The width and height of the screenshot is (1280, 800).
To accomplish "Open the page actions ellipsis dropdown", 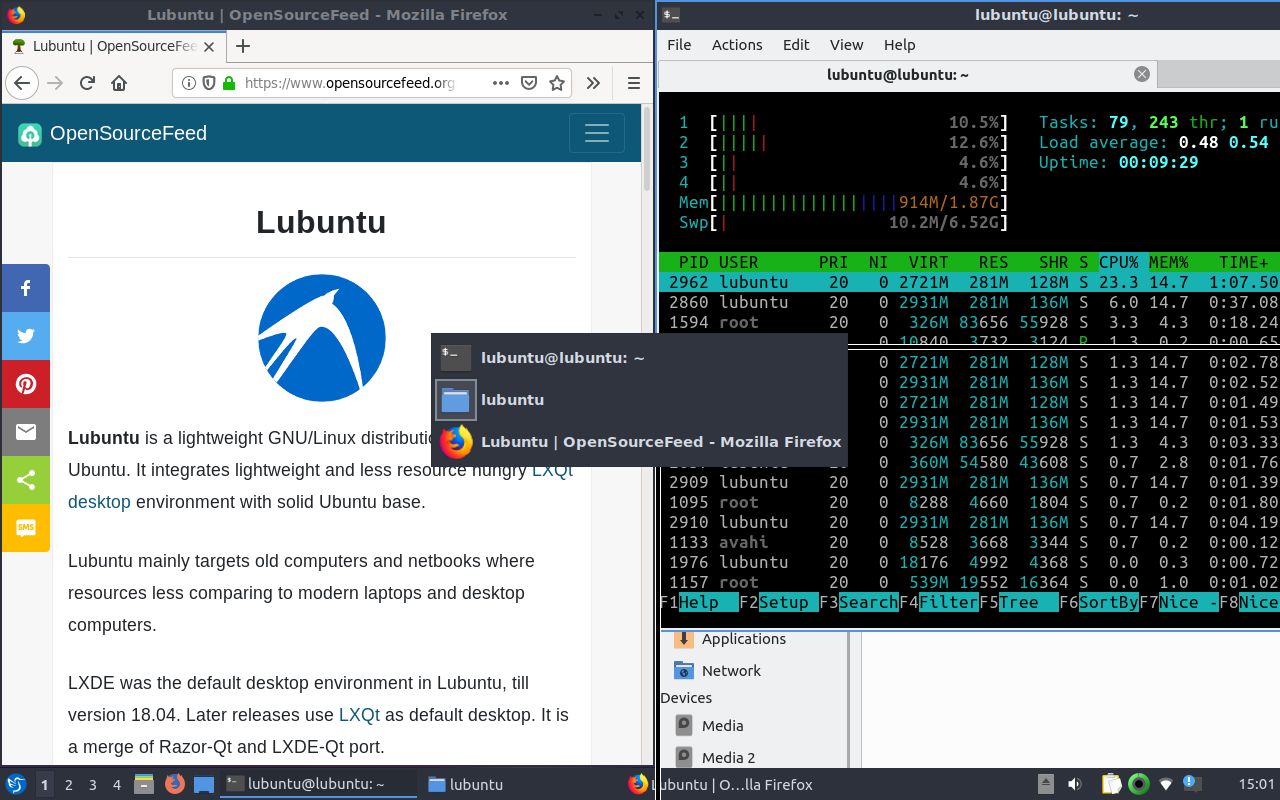I will [x=500, y=83].
